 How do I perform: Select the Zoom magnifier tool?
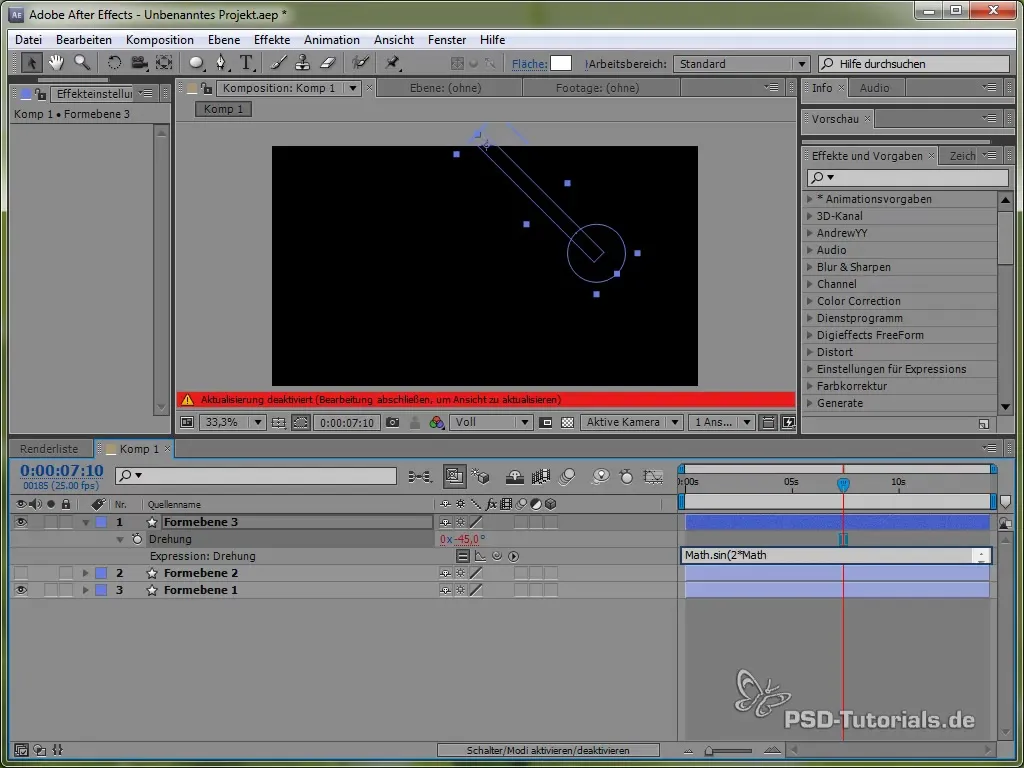[82, 63]
